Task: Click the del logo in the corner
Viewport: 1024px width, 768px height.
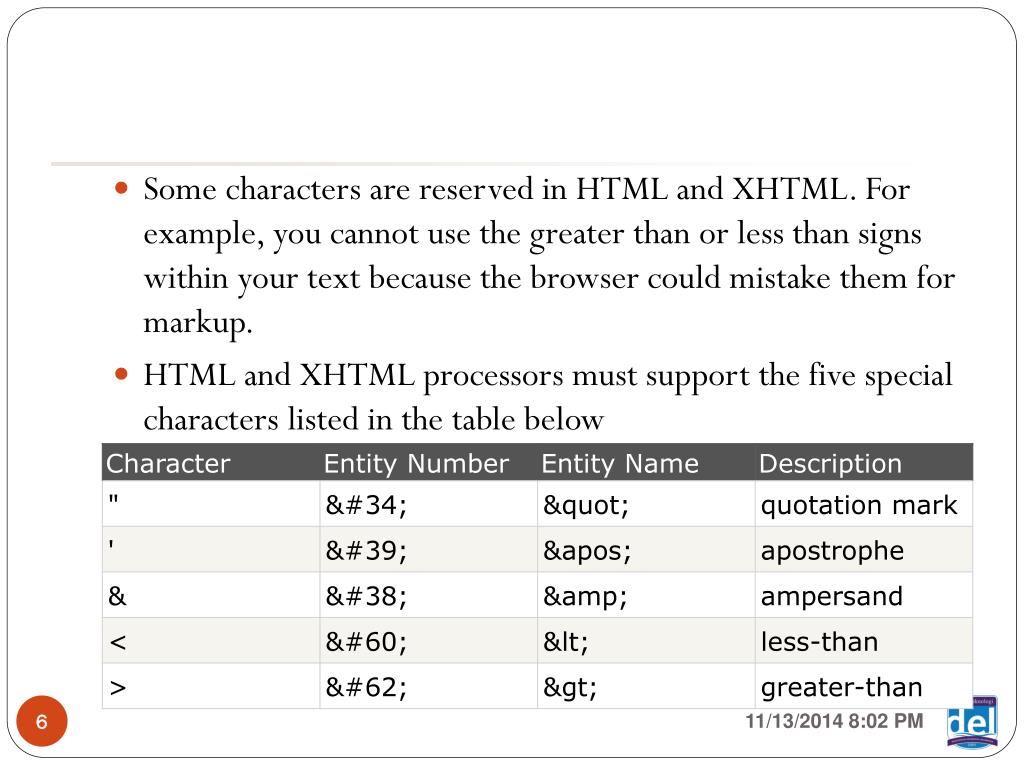Action: [x=972, y=721]
